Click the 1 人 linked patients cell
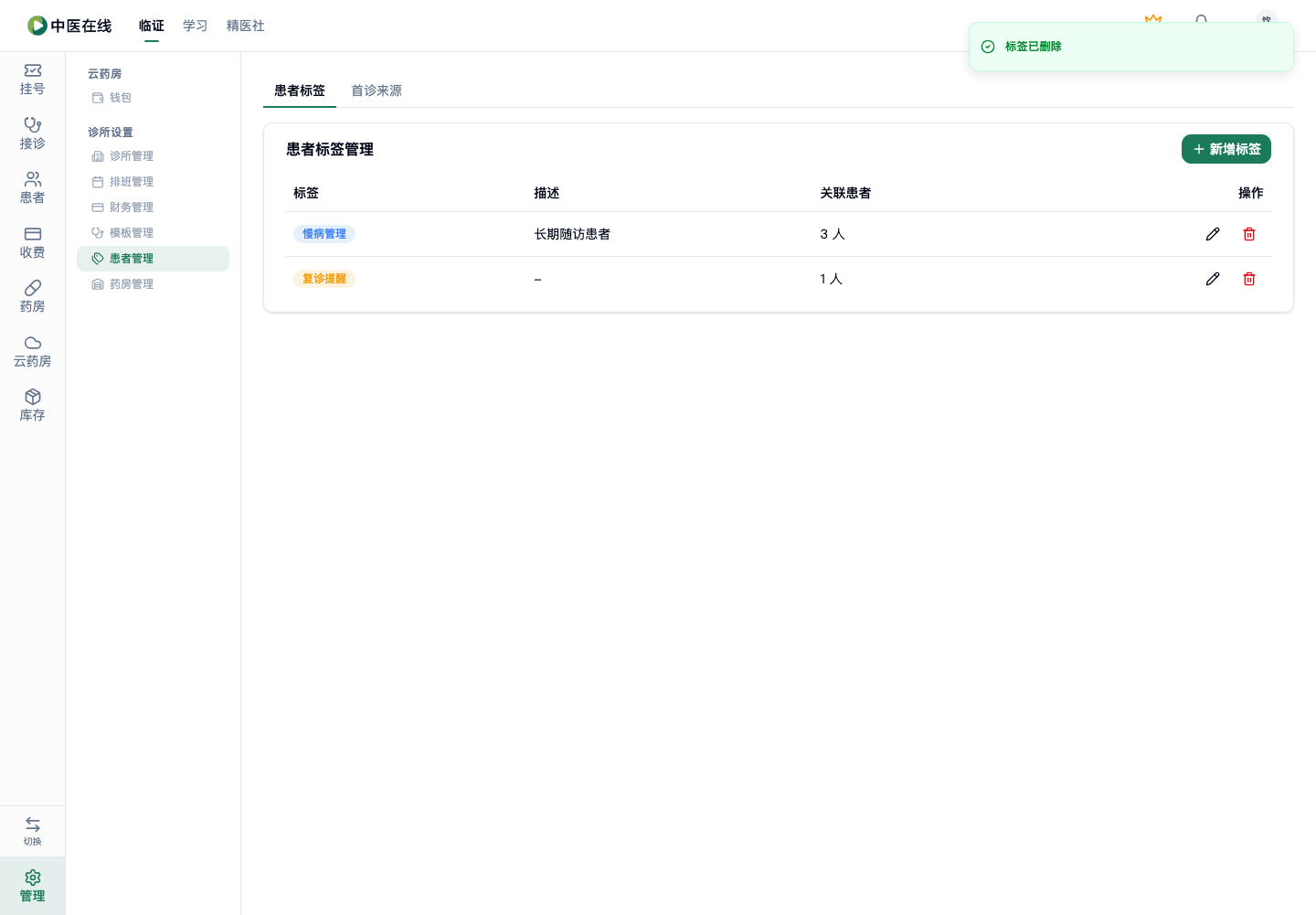The height and width of the screenshot is (915, 1316). (x=831, y=279)
